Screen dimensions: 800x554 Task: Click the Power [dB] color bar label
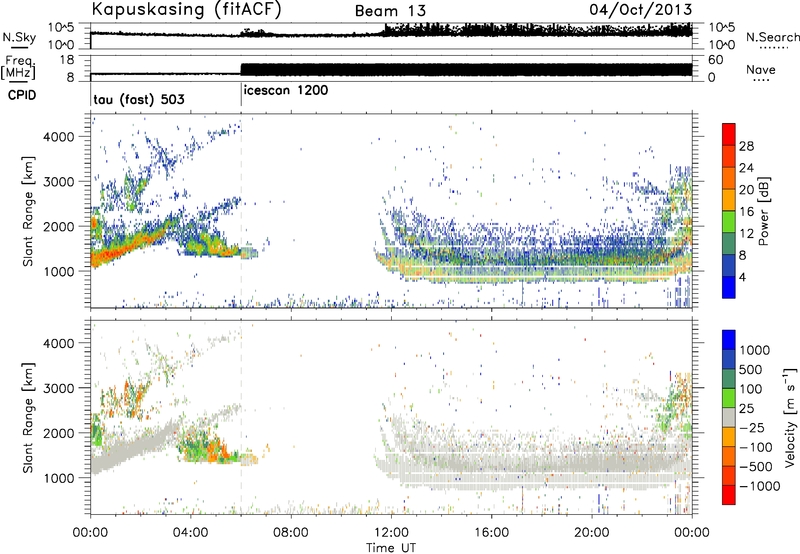tap(764, 211)
